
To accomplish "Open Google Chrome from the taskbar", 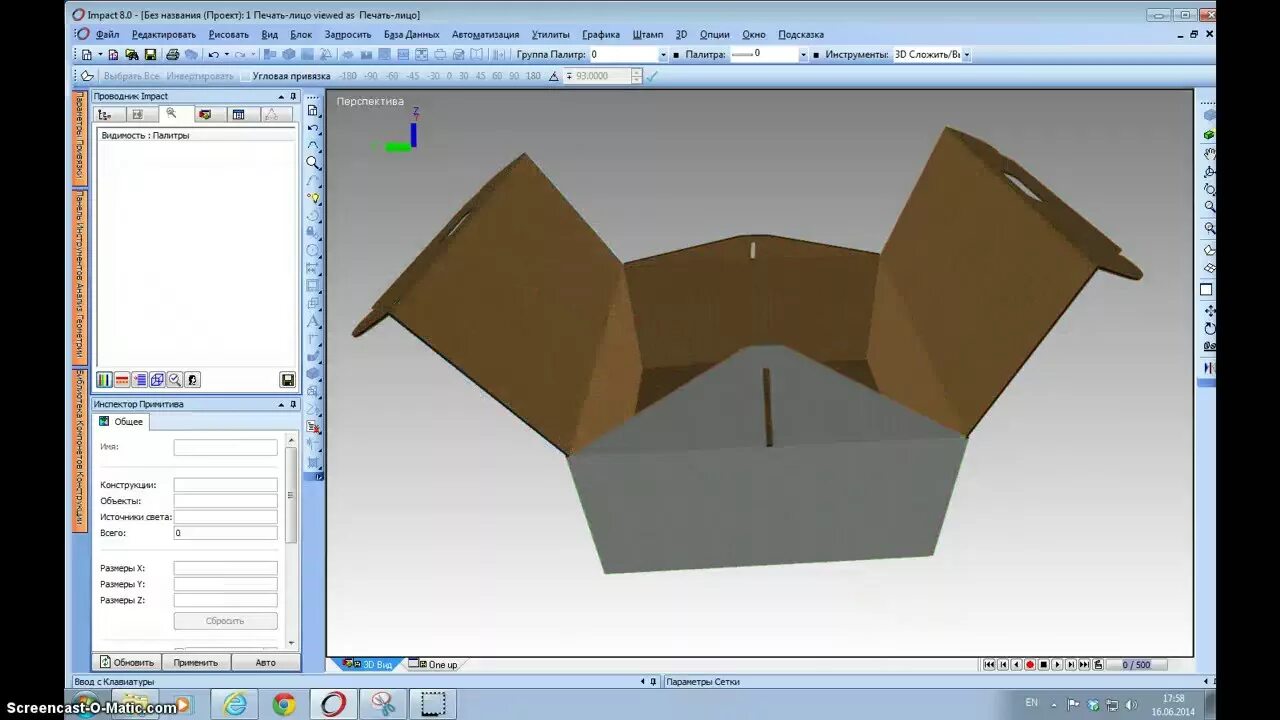I will point(284,704).
